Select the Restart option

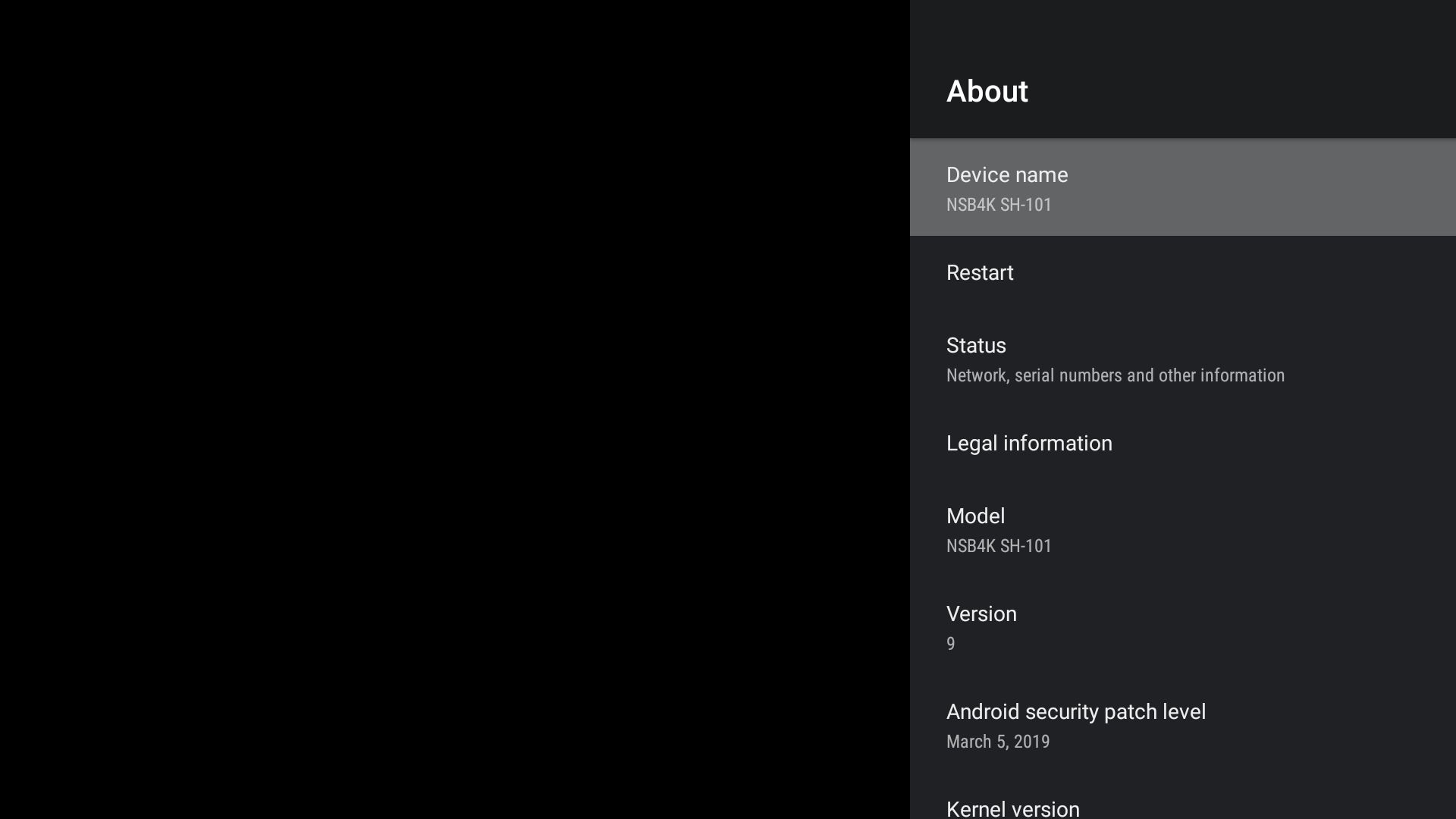pos(980,273)
